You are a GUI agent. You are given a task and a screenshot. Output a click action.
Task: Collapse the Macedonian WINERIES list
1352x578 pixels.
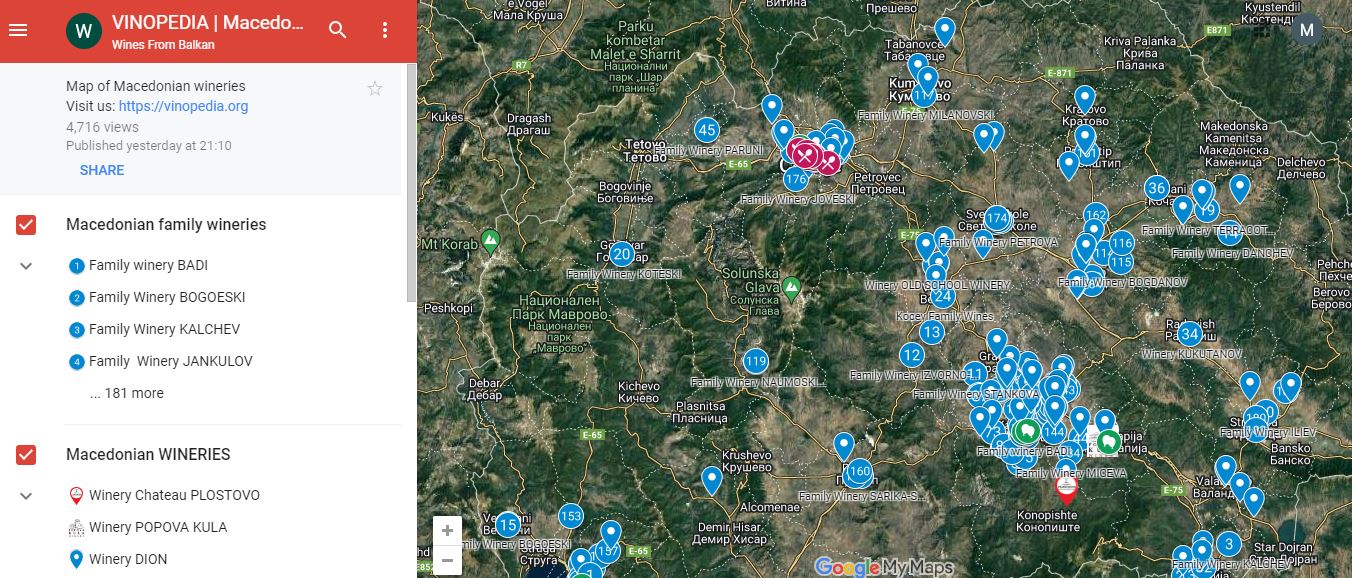click(26, 496)
